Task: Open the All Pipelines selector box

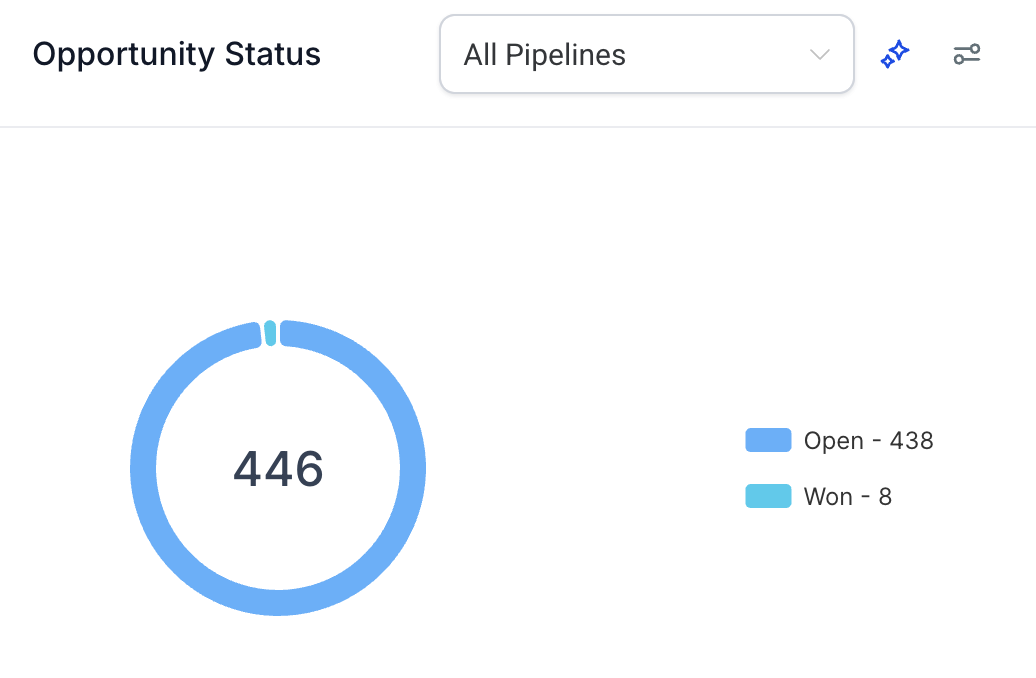Action: (x=647, y=54)
